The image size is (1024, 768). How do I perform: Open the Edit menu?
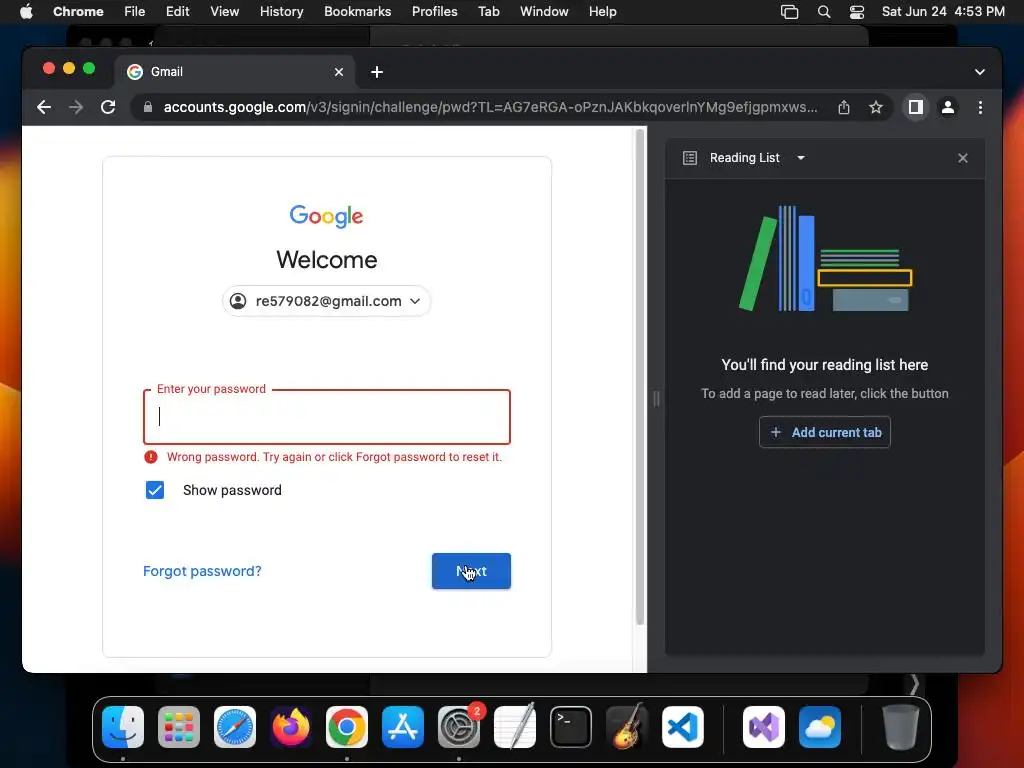pos(177,12)
